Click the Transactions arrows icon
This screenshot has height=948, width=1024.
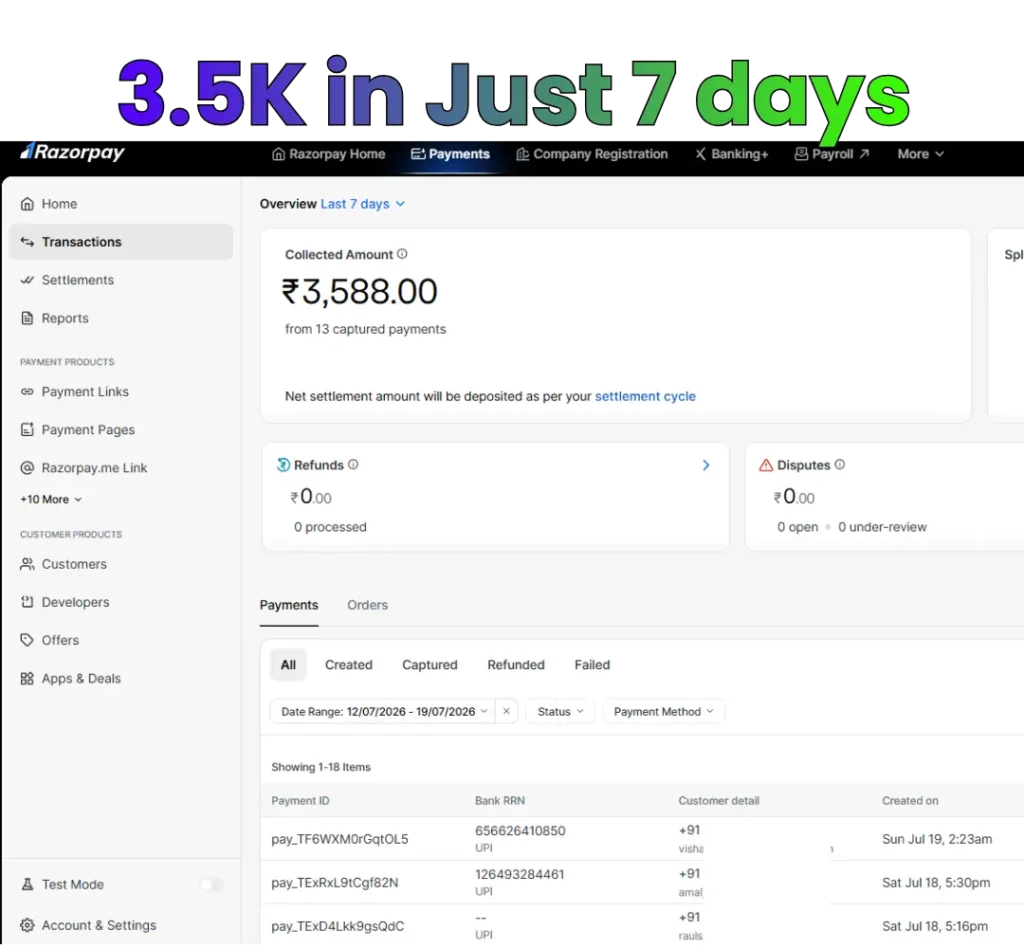coord(27,242)
